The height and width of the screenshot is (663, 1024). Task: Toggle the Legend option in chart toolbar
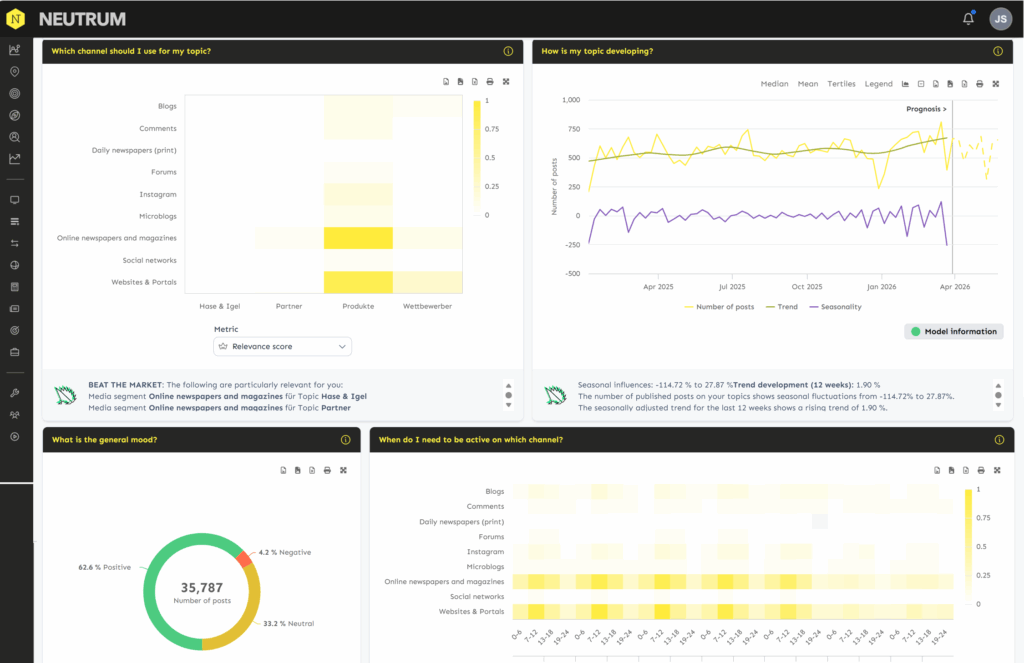[878, 84]
